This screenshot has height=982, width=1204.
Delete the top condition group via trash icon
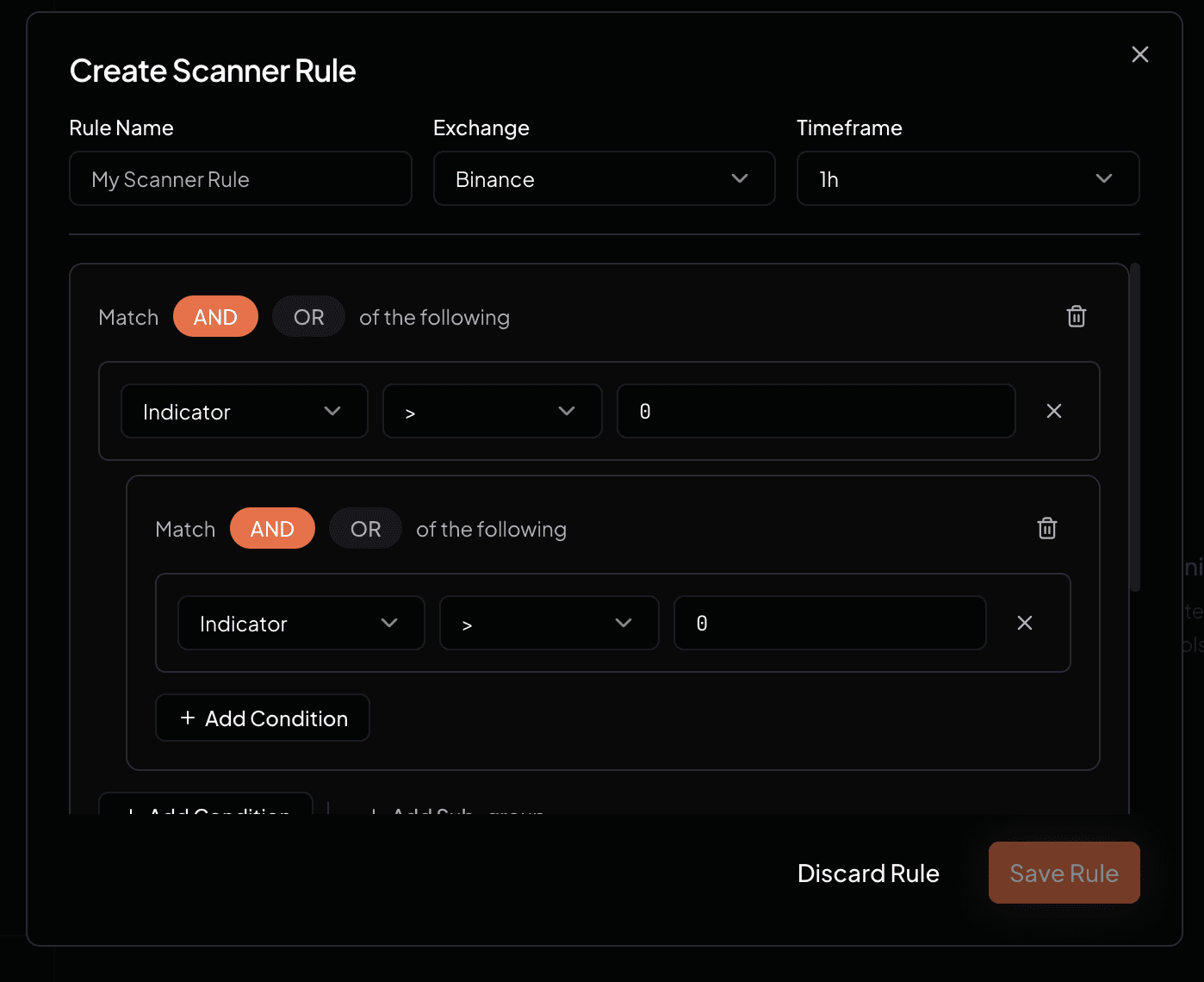1076,316
